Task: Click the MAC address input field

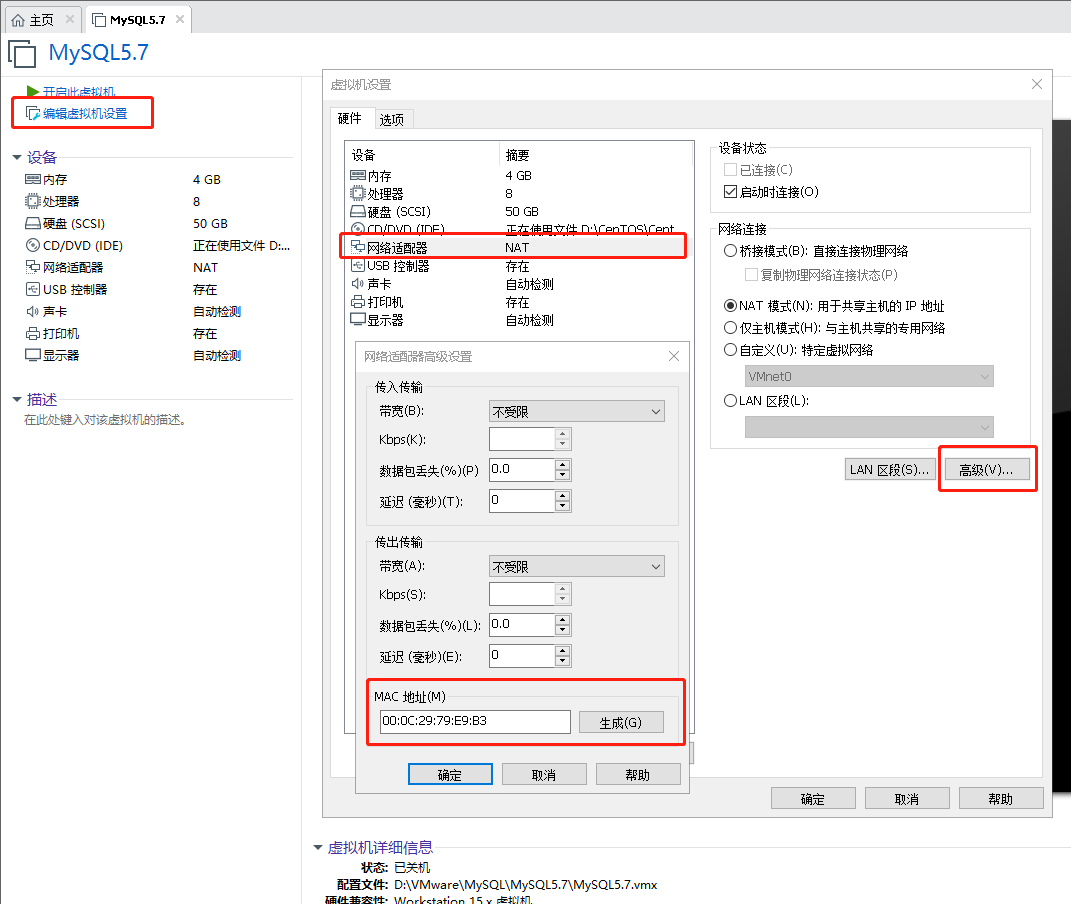Action: tap(475, 721)
